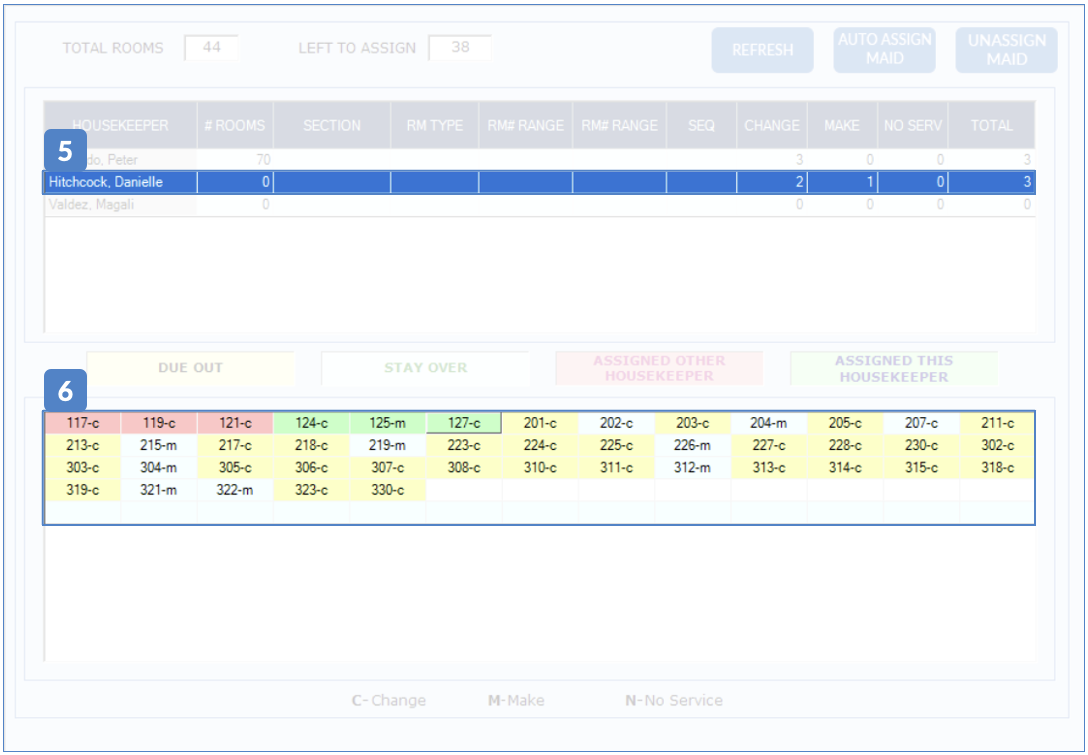
Task: Click room 312-m in the grid
Action: pyautogui.click(x=692, y=468)
